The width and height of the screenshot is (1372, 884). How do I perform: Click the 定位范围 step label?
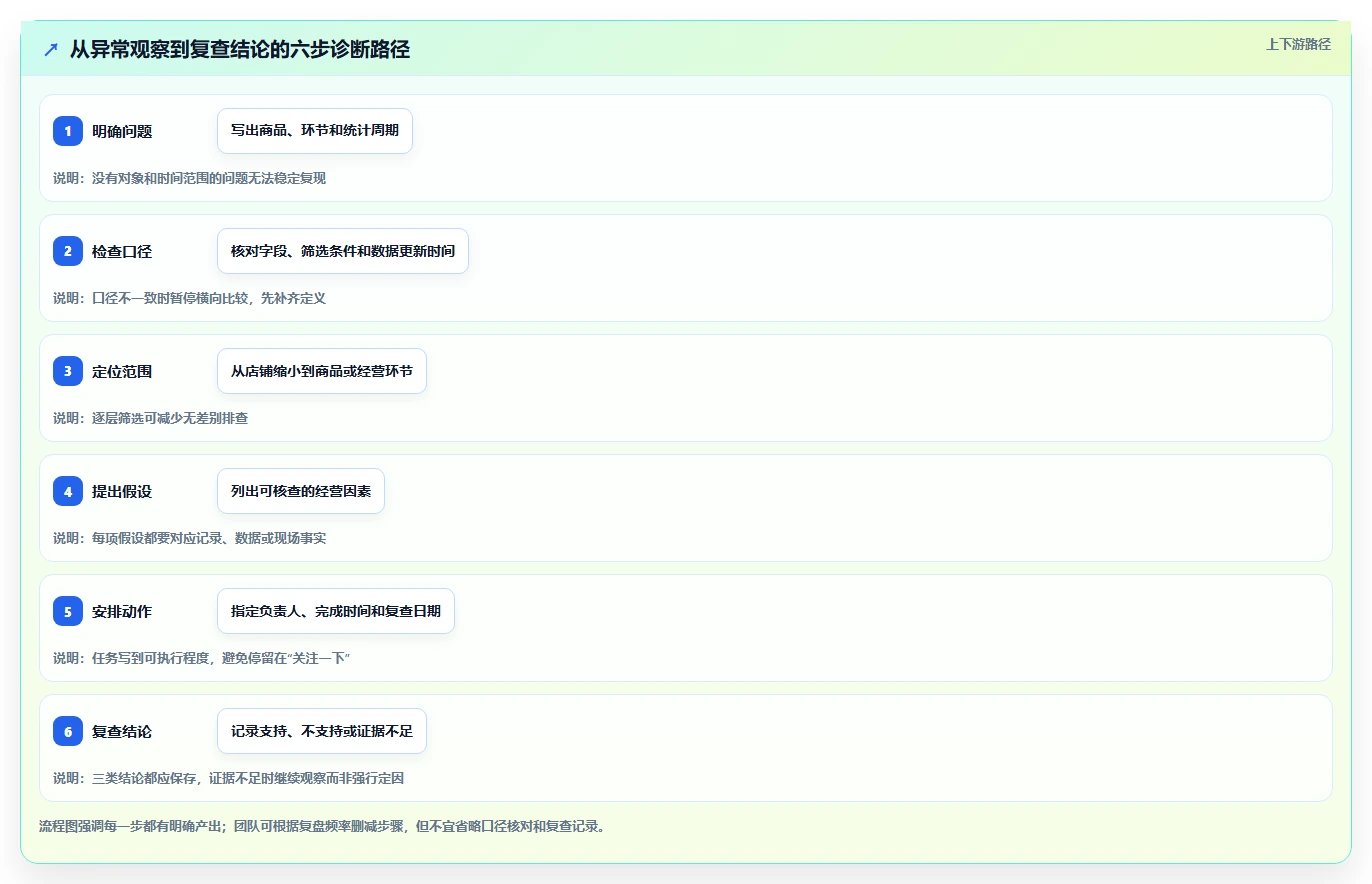click(122, 371)
